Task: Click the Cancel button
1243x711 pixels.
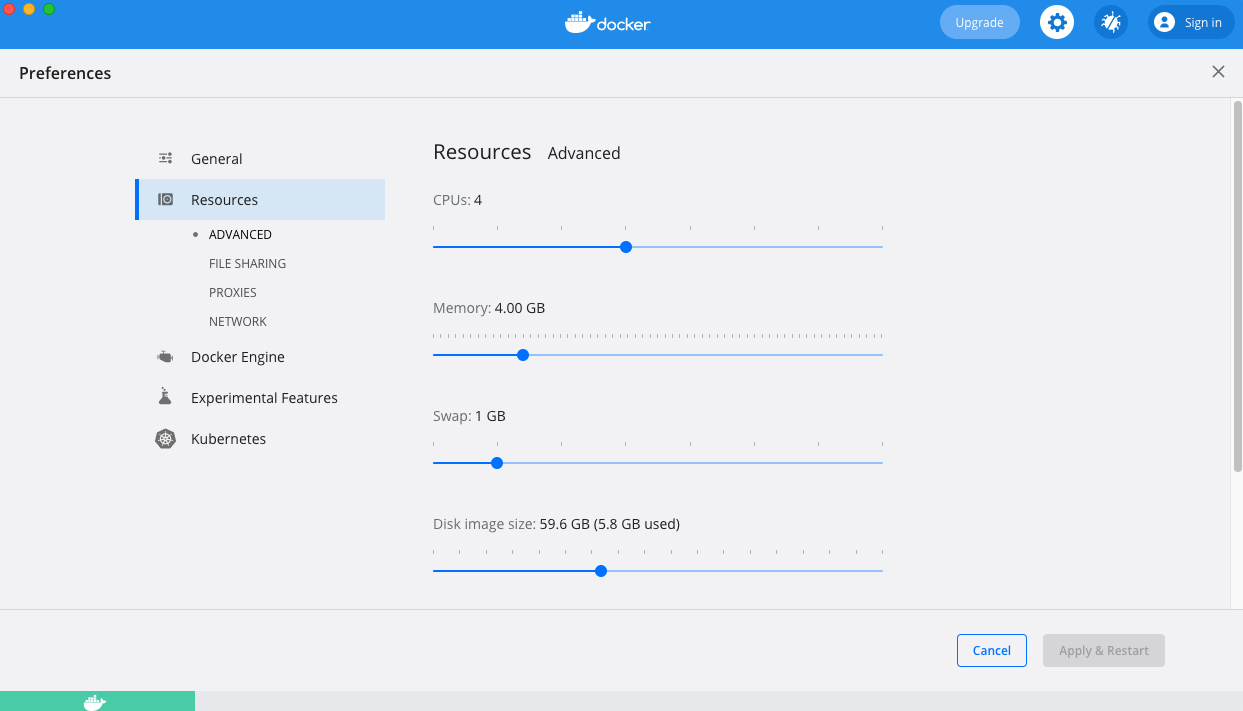Action: (991, 650)
